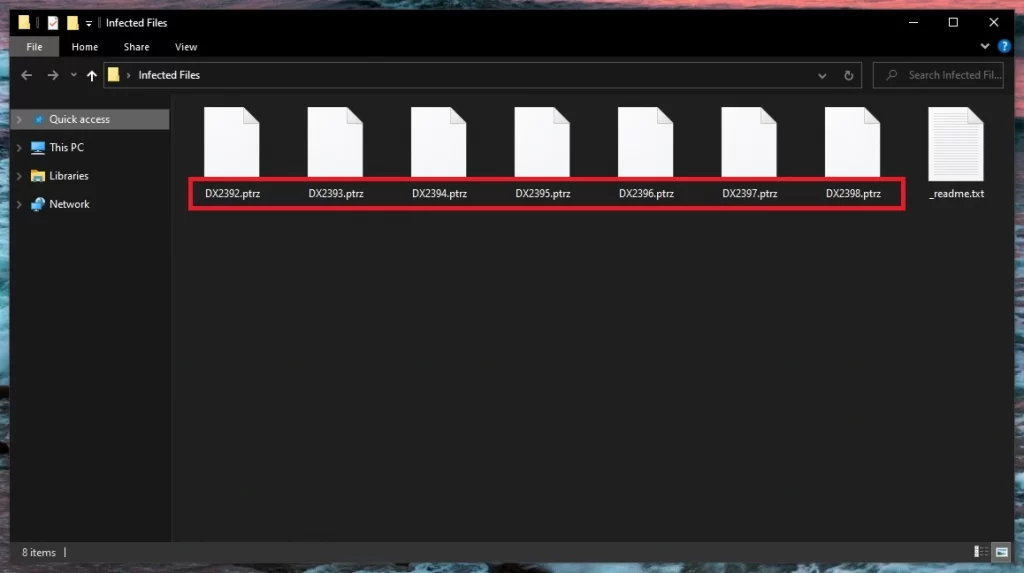Go forward with the forward arrow

53,75
